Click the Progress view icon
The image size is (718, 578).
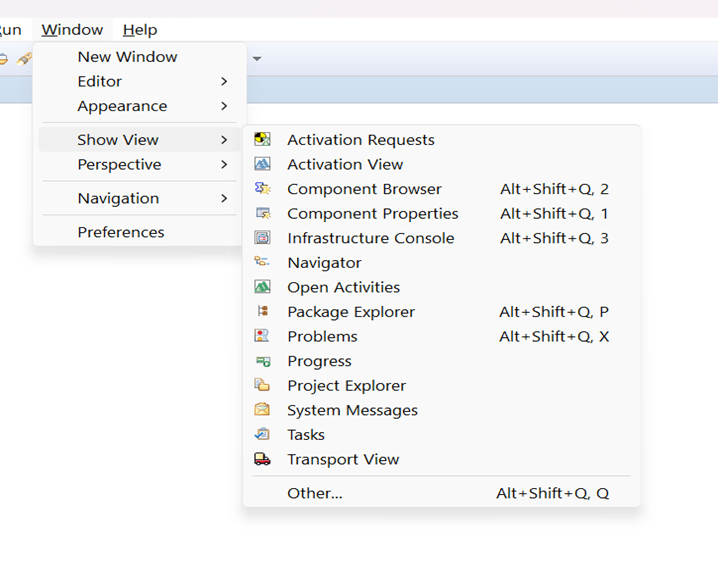coord(263,361)
